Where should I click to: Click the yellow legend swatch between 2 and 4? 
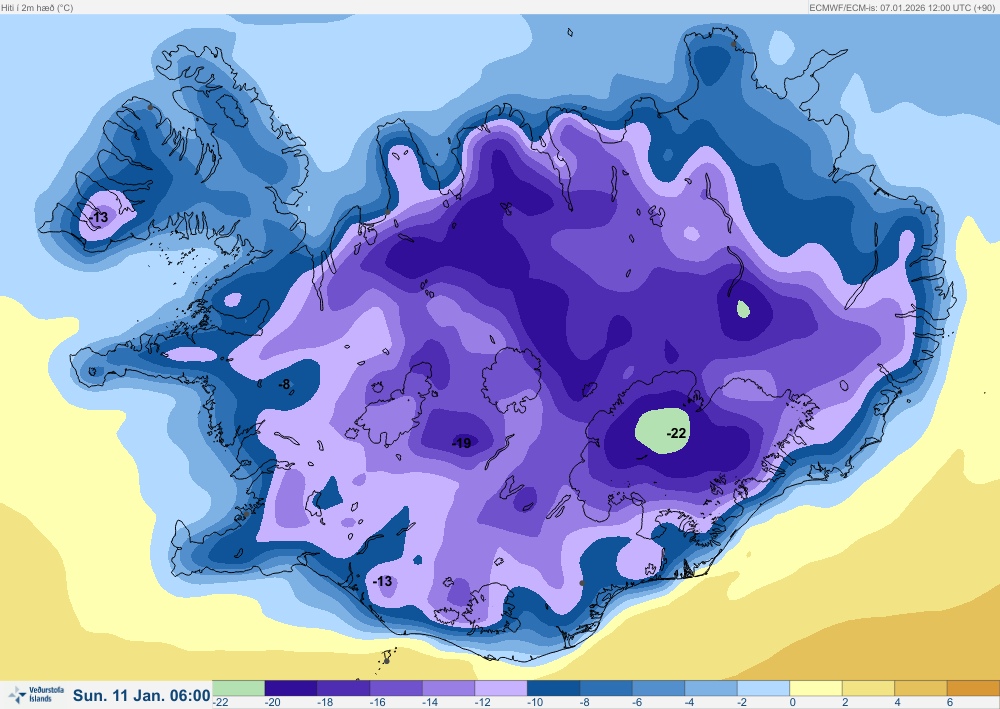tap(869, 688)
